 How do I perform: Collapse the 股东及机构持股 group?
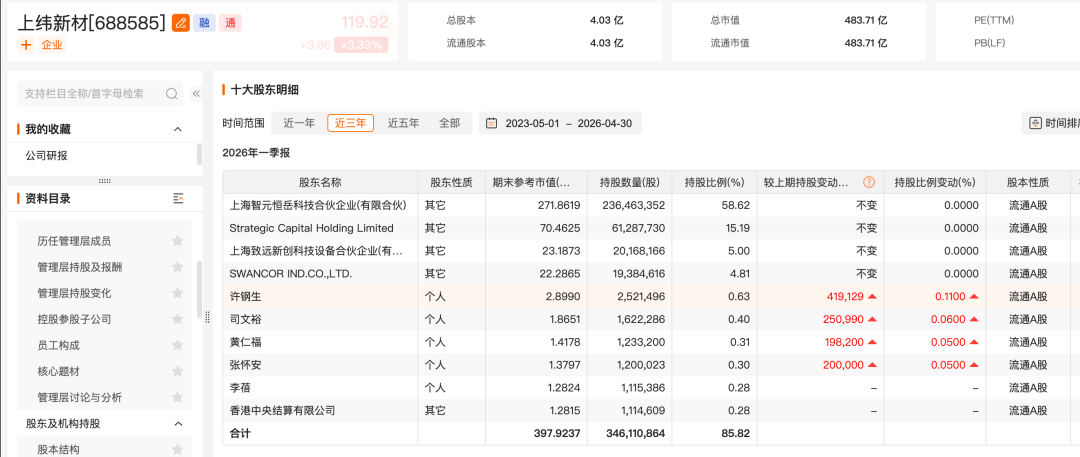click(x=178, y=423)
